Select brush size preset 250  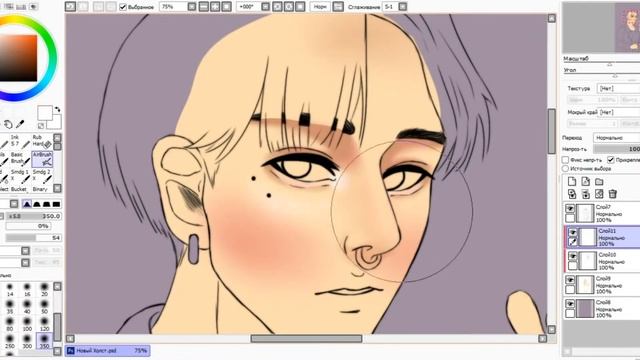10,341
